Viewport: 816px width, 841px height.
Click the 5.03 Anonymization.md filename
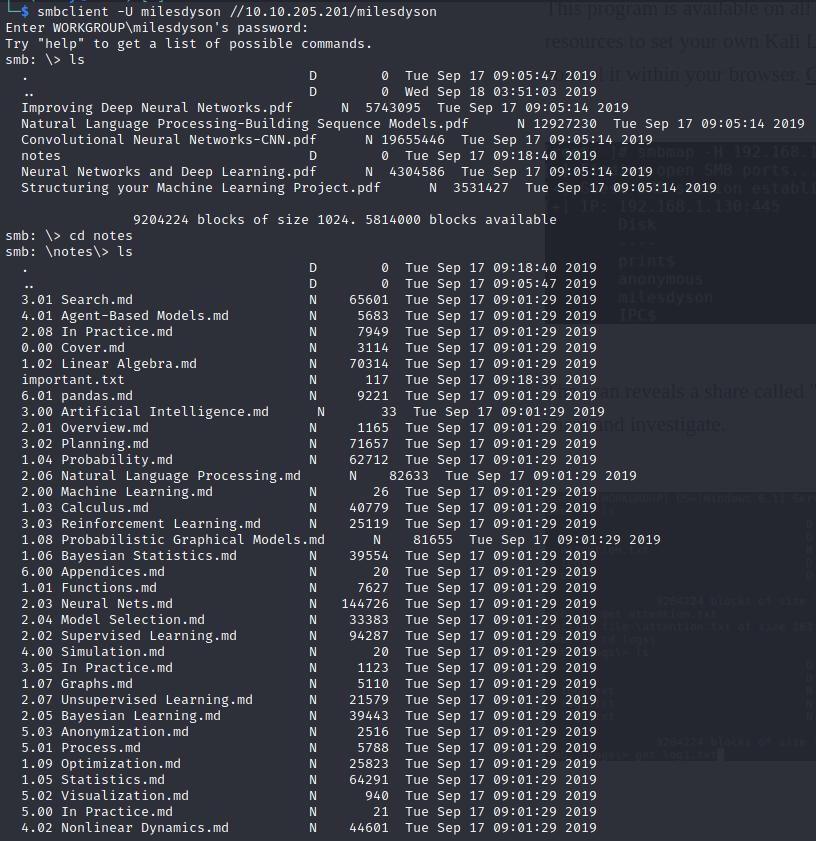coord(105,732)
